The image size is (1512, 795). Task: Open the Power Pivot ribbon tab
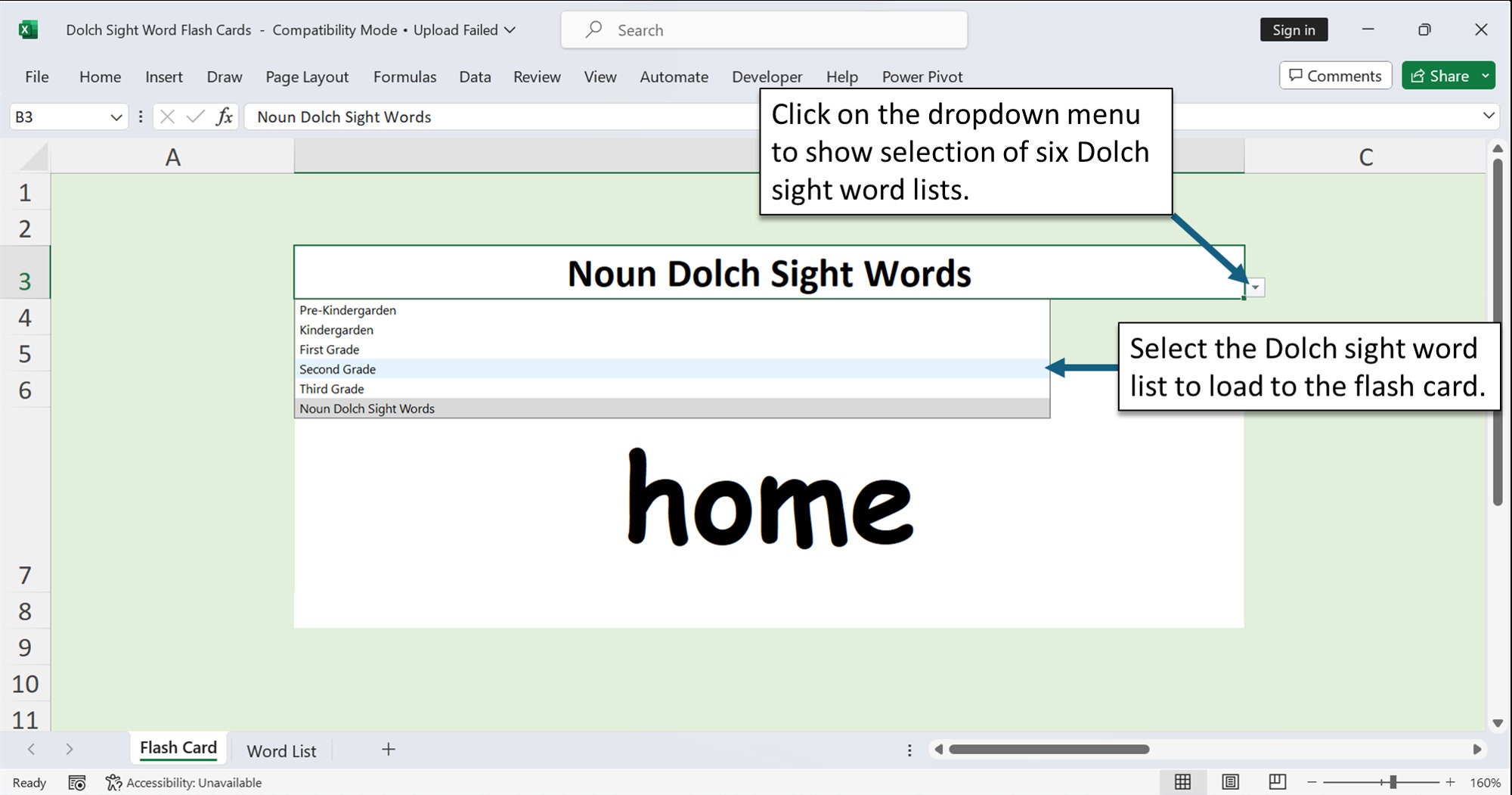922,76
